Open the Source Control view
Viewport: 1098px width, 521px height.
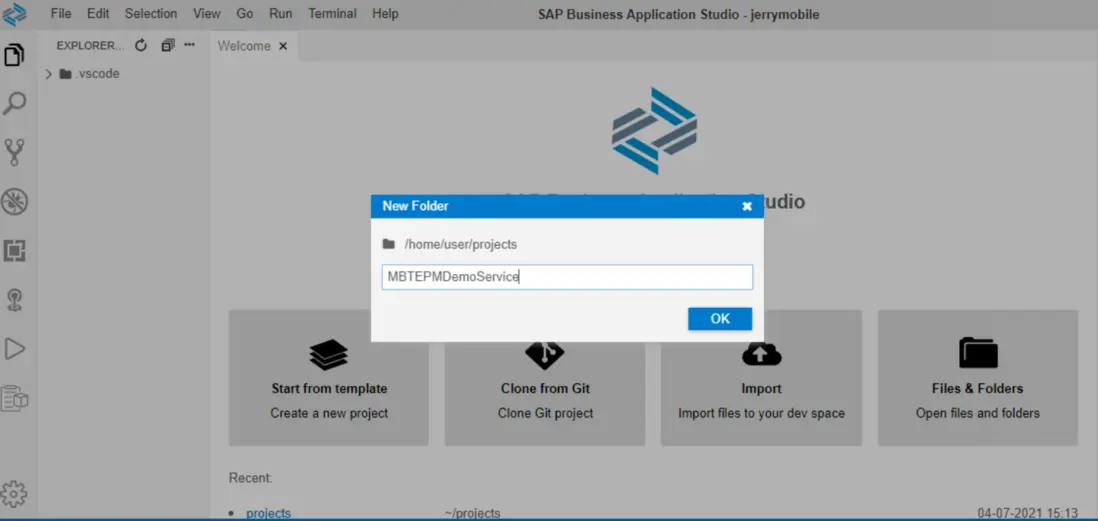[15, 152]
